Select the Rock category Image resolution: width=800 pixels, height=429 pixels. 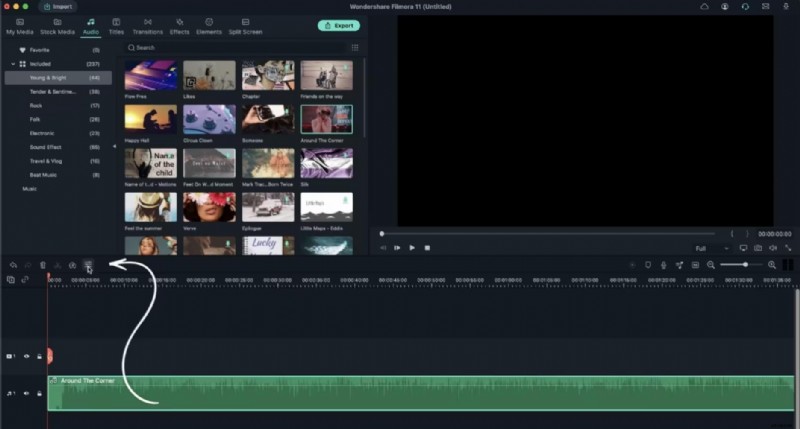coord(58,106)
